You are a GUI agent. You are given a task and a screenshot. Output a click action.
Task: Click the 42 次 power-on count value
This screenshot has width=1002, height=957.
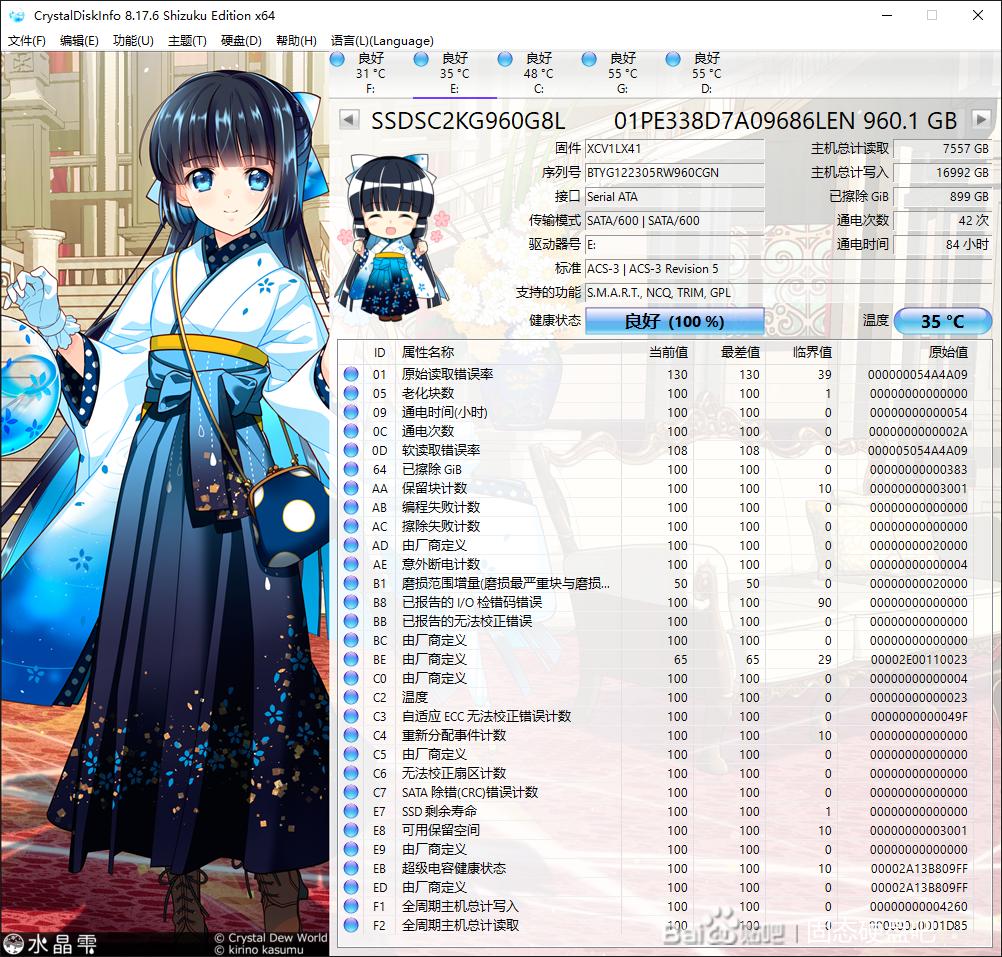point(942,220)
